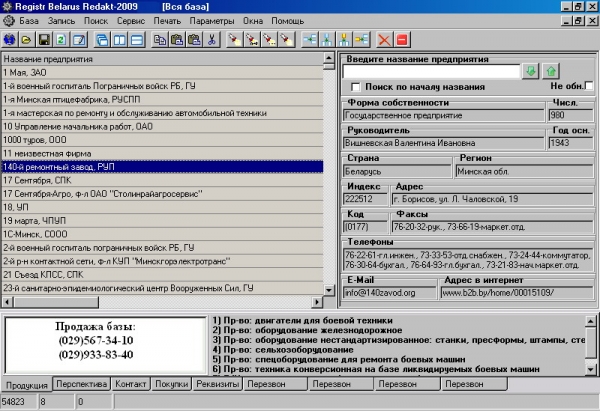Select '1С-Минск, СООО' row
This screenshot has width=600, height=411.
[x=163, y=234]
